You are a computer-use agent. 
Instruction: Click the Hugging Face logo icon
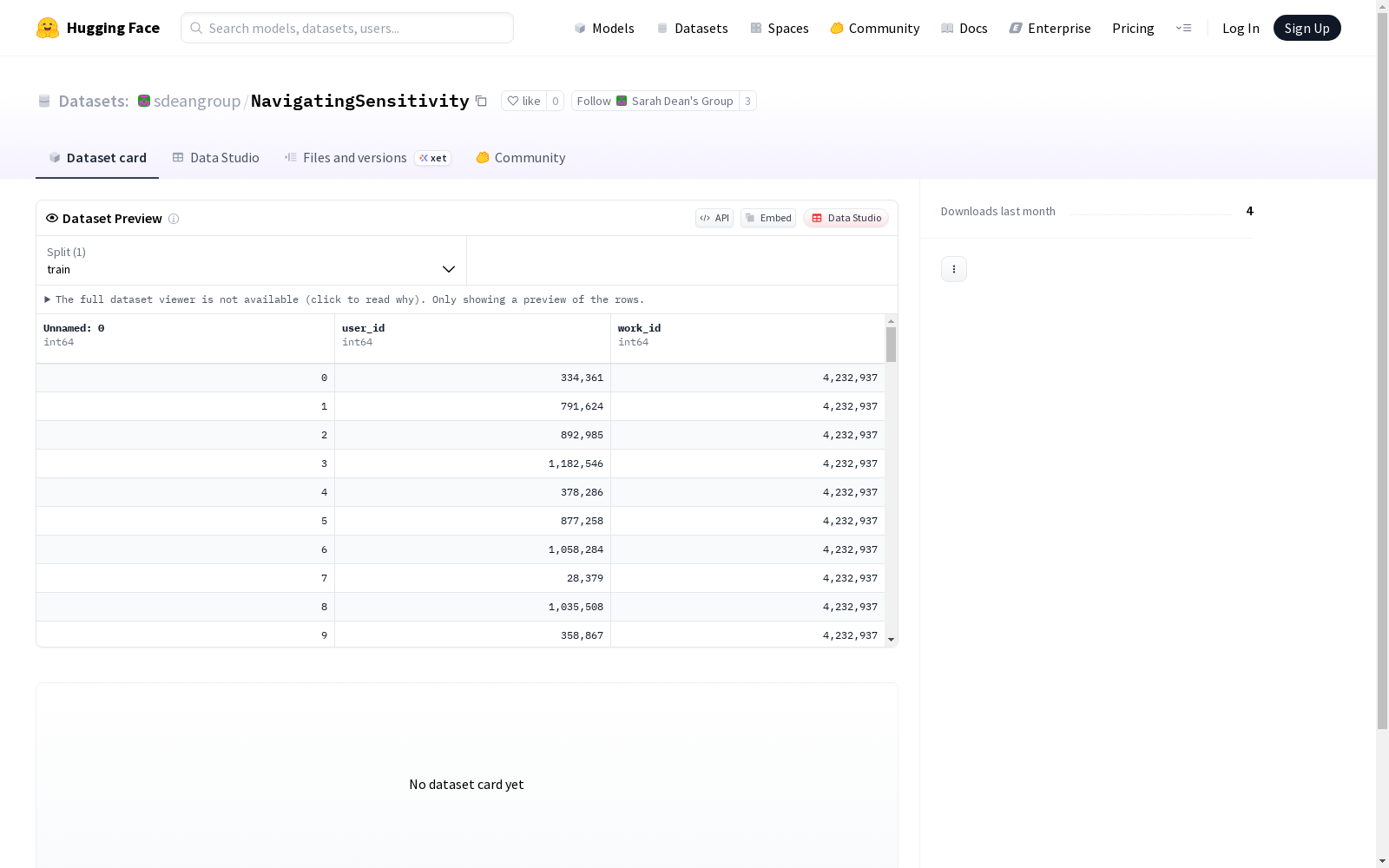tap(48, 28)
